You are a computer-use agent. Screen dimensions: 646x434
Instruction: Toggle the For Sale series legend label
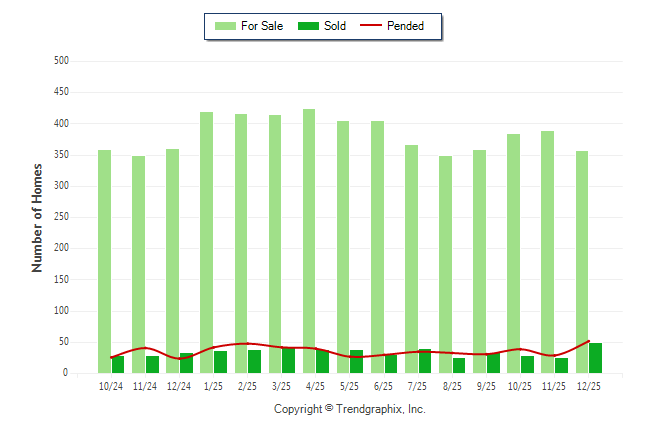point(262,26)
